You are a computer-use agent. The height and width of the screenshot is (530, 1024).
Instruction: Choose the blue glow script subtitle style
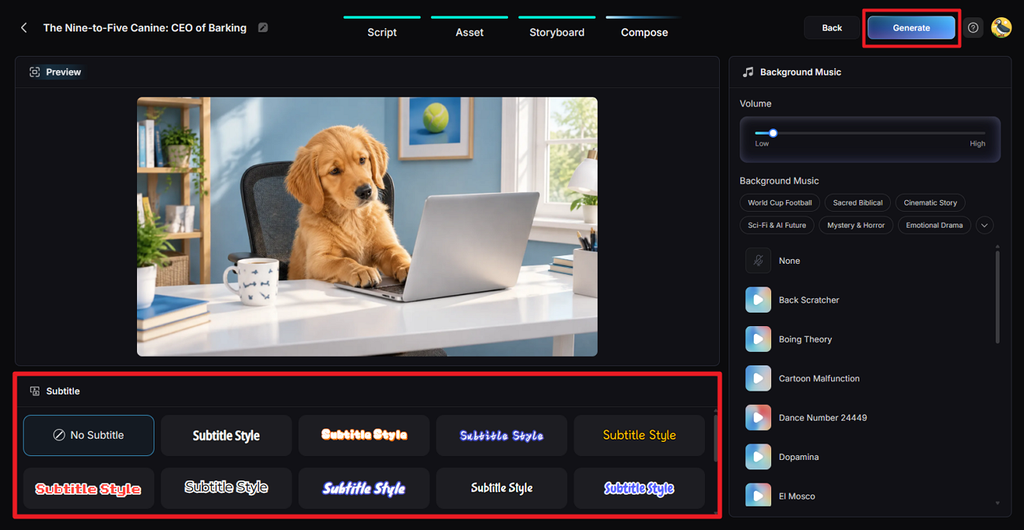click(502, 435)
